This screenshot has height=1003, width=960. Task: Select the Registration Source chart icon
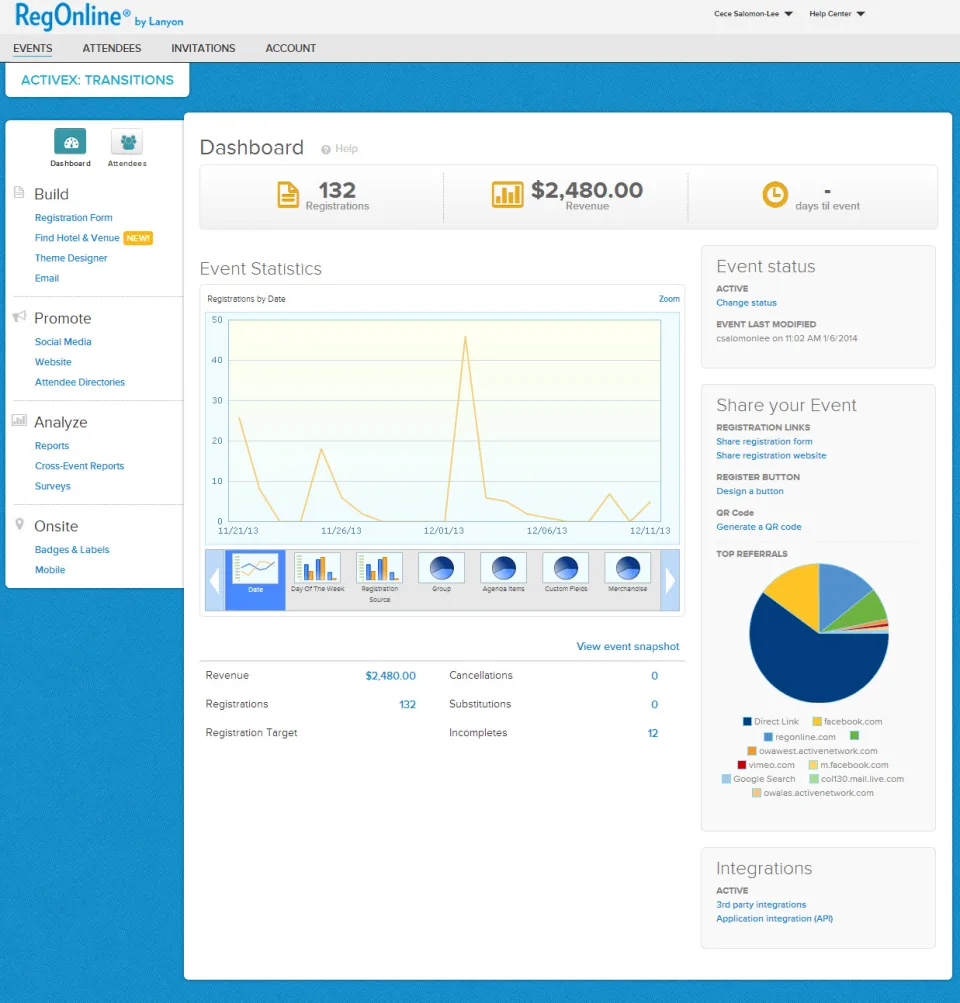379,568
